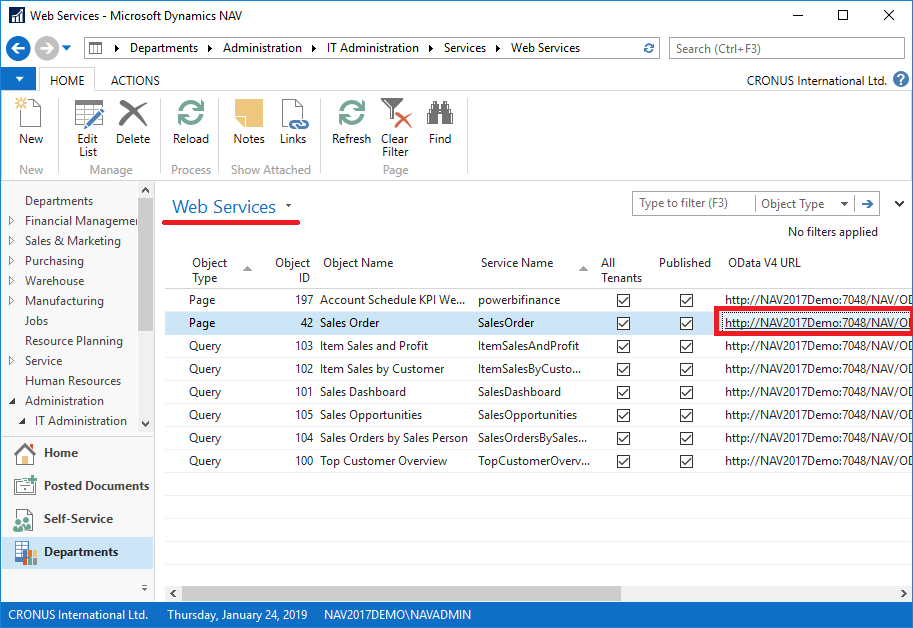Focus the Search (Ctrl+F3) box
The height and width of the screenshot is (628, 913).
pos(786,48)
